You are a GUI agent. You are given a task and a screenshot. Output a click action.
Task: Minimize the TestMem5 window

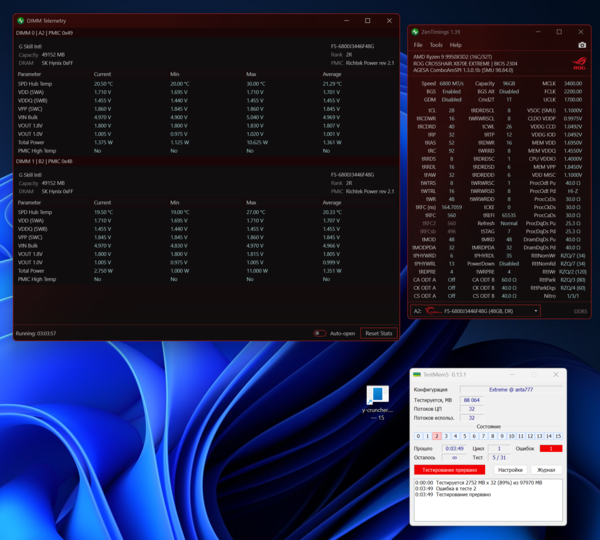coord(512,374)
